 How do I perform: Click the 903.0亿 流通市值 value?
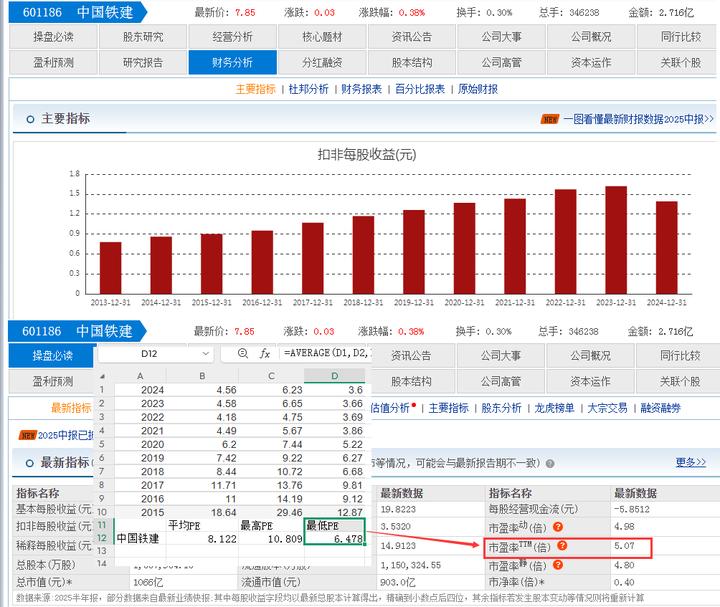[398, 582]
